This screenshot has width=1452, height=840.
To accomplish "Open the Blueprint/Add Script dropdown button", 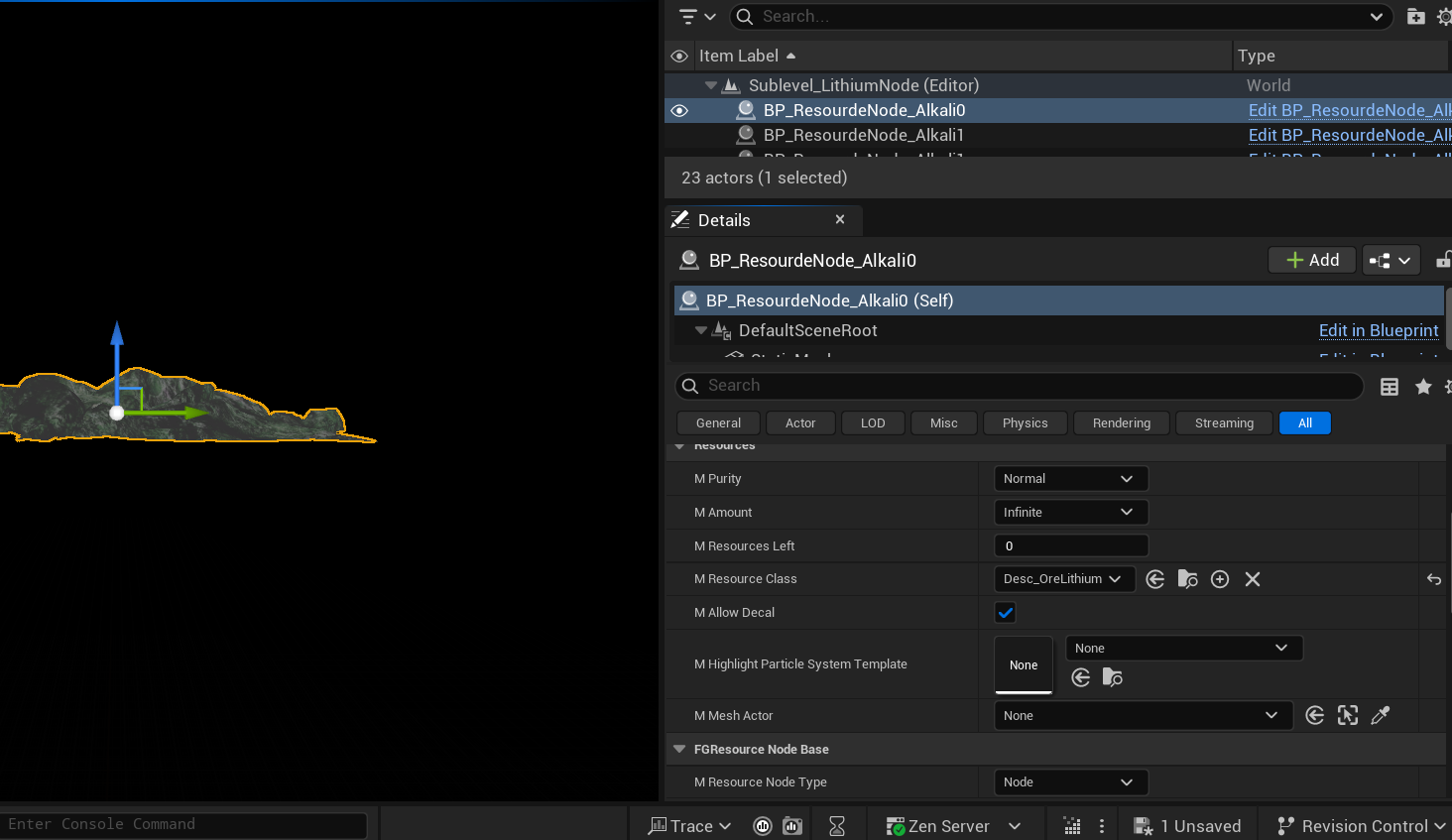I will coord(1391,260).
